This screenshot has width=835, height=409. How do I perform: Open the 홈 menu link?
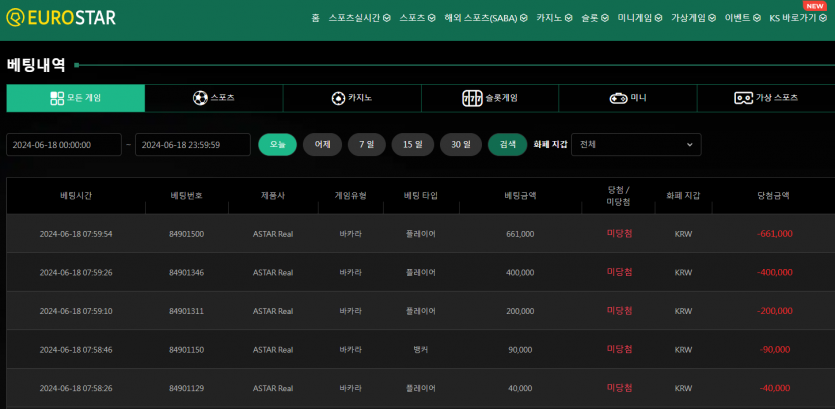(x=315, y=18)
